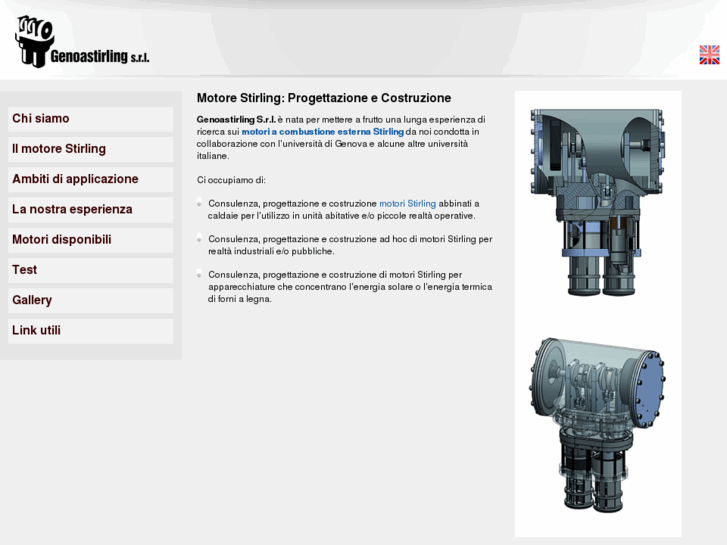The image size is (727, 545).
Task: Click bullet marker beside 'apparecchiature' item
Action: click(x=199, y=275)
